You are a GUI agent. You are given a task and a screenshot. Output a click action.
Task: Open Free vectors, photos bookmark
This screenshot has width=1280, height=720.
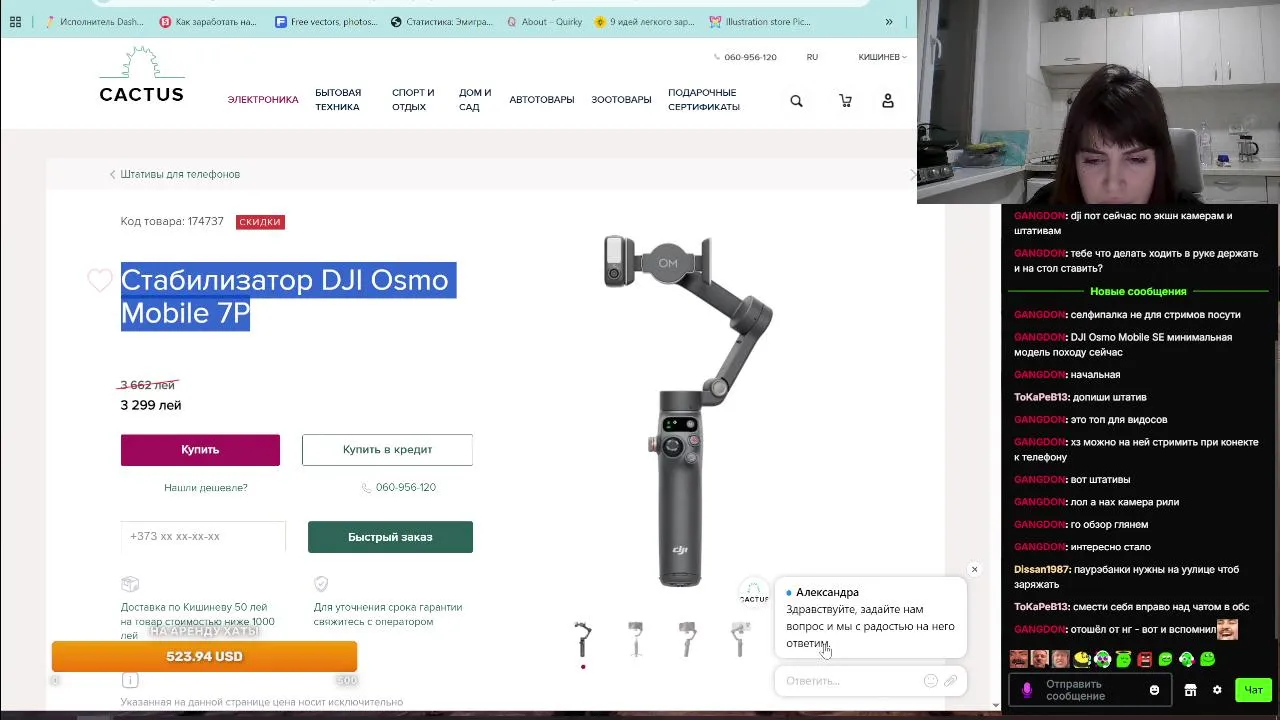point(326,21)
